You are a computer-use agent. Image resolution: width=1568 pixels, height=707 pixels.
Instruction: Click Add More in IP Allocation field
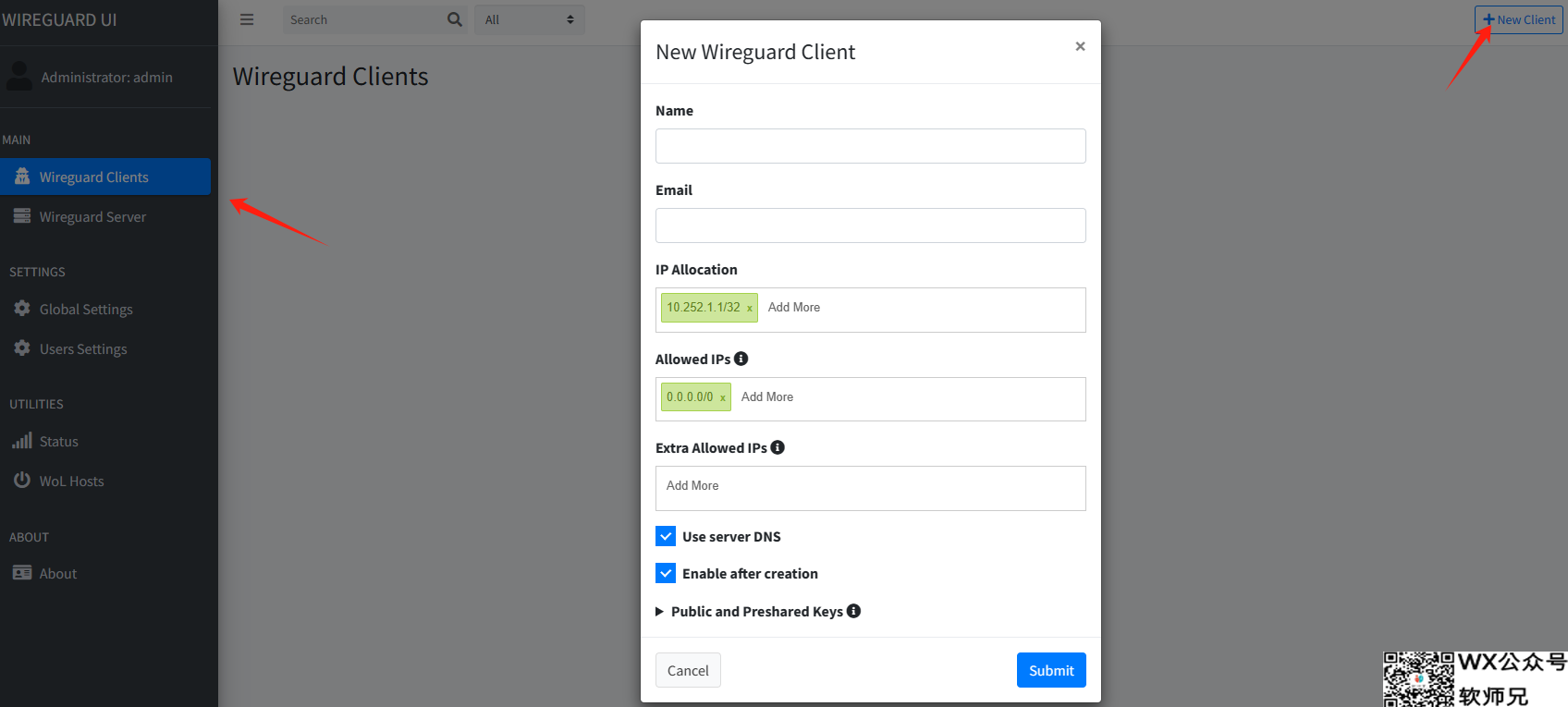[x=794, y=307]
